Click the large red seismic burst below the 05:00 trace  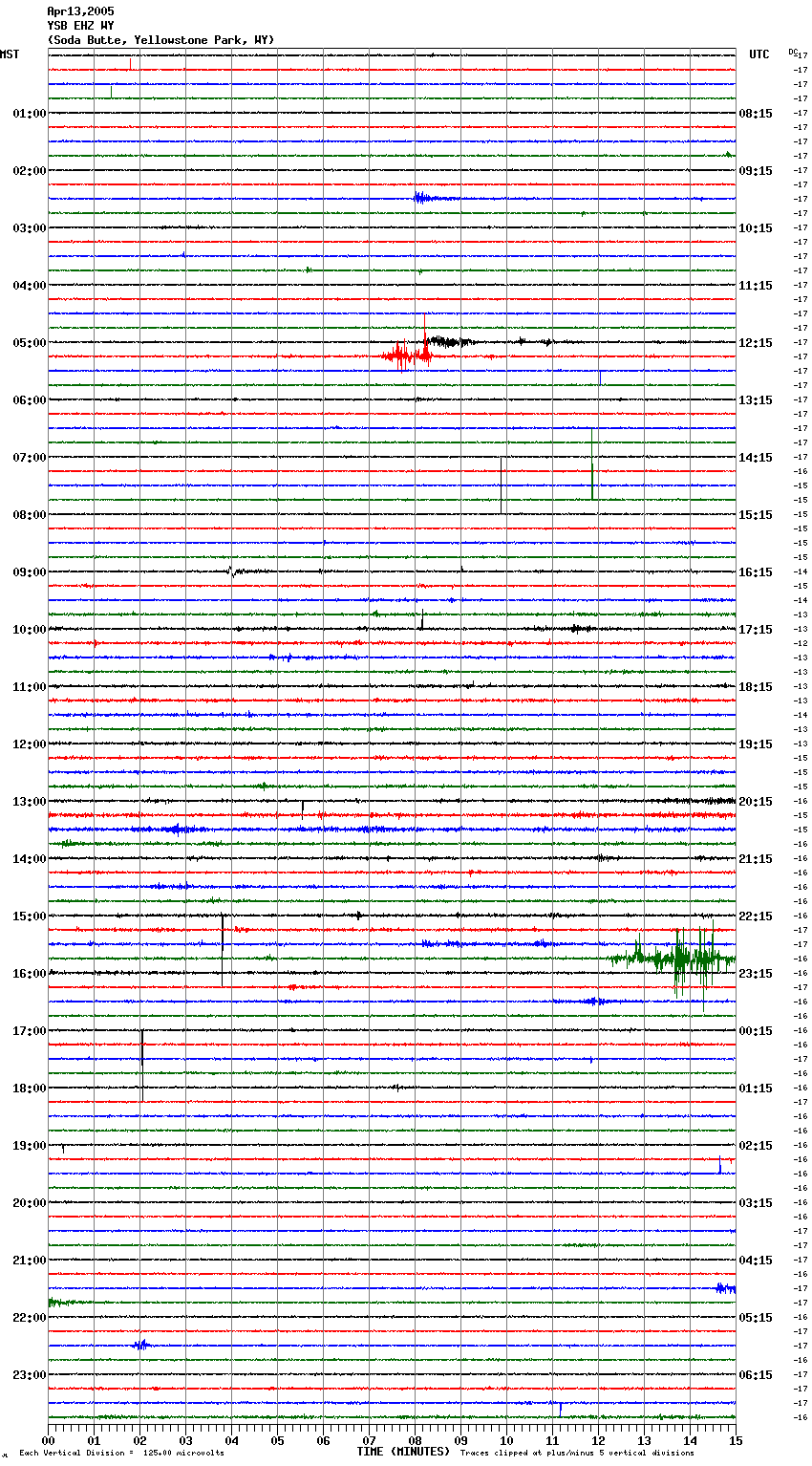click(408, 356)
